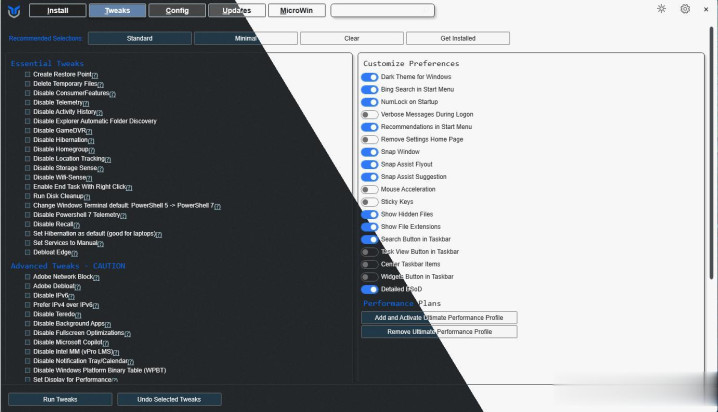Image resolution: width=718 pixels, height=412 pixels.
Task: Tick the Adobe Network Block checkbox
Action: point(28,276)
